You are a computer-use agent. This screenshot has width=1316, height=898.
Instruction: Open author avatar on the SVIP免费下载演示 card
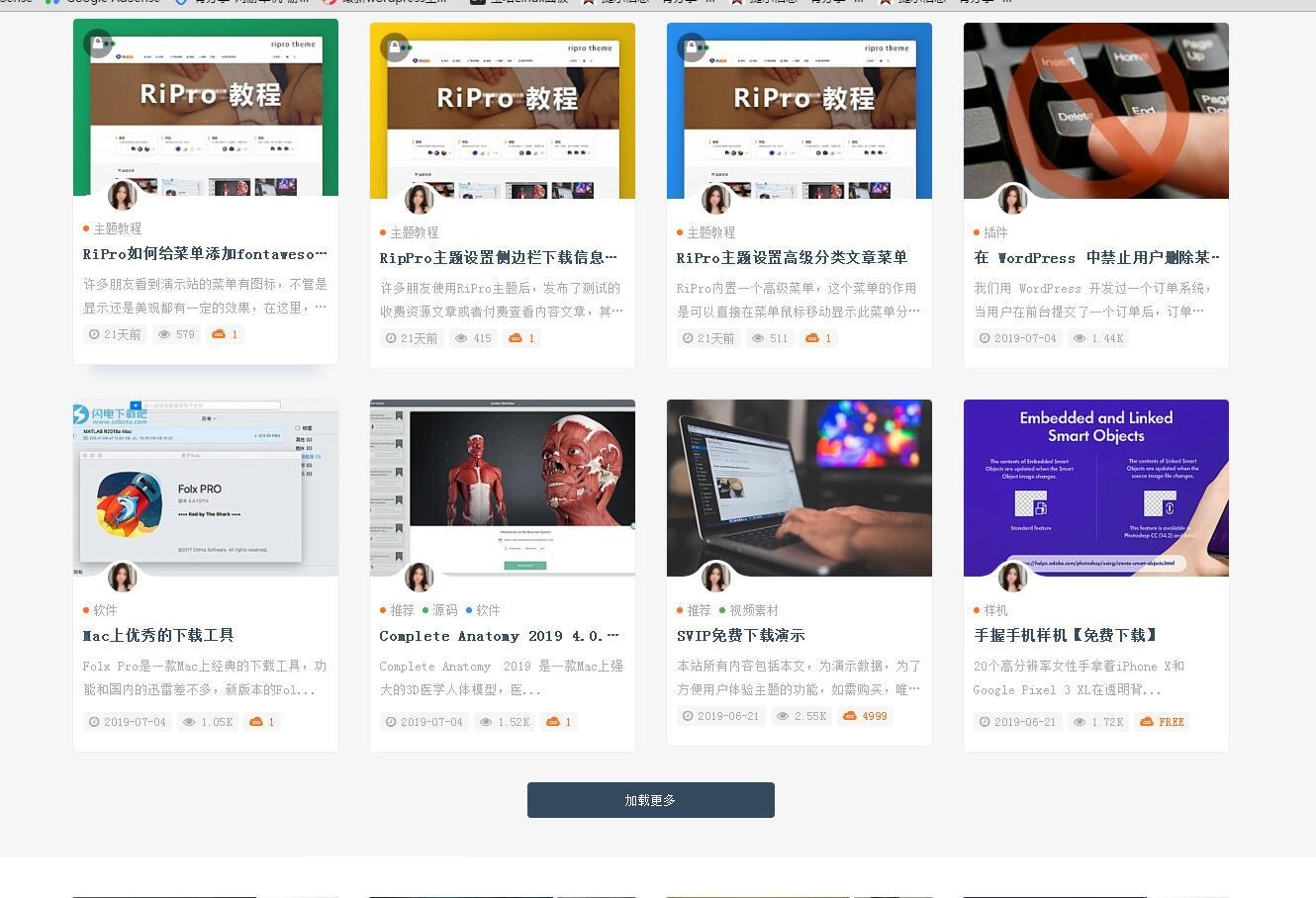716,577
